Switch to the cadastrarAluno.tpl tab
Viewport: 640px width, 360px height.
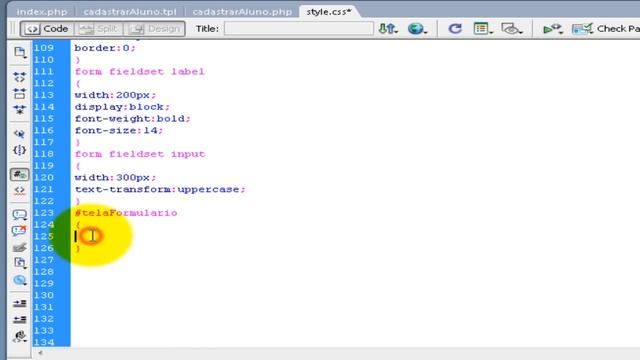click(x=130, y=12)
